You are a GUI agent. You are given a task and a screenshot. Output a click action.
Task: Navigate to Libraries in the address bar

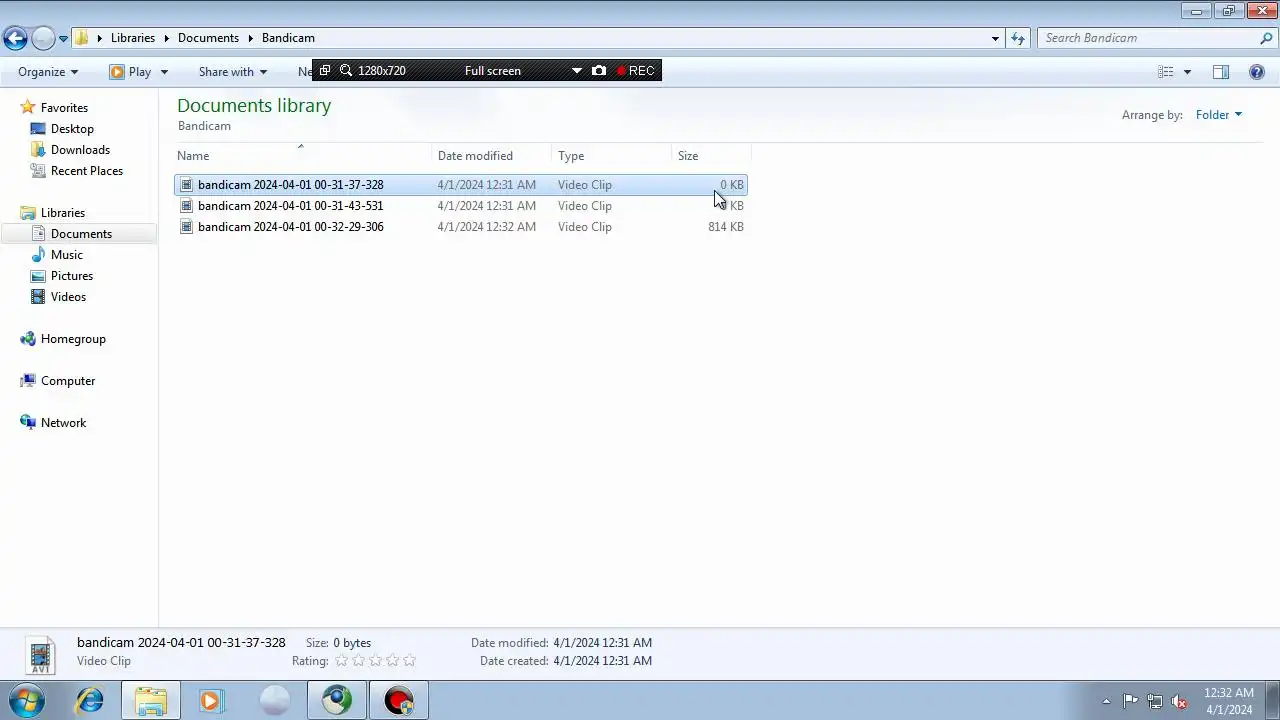pos(133,38)
